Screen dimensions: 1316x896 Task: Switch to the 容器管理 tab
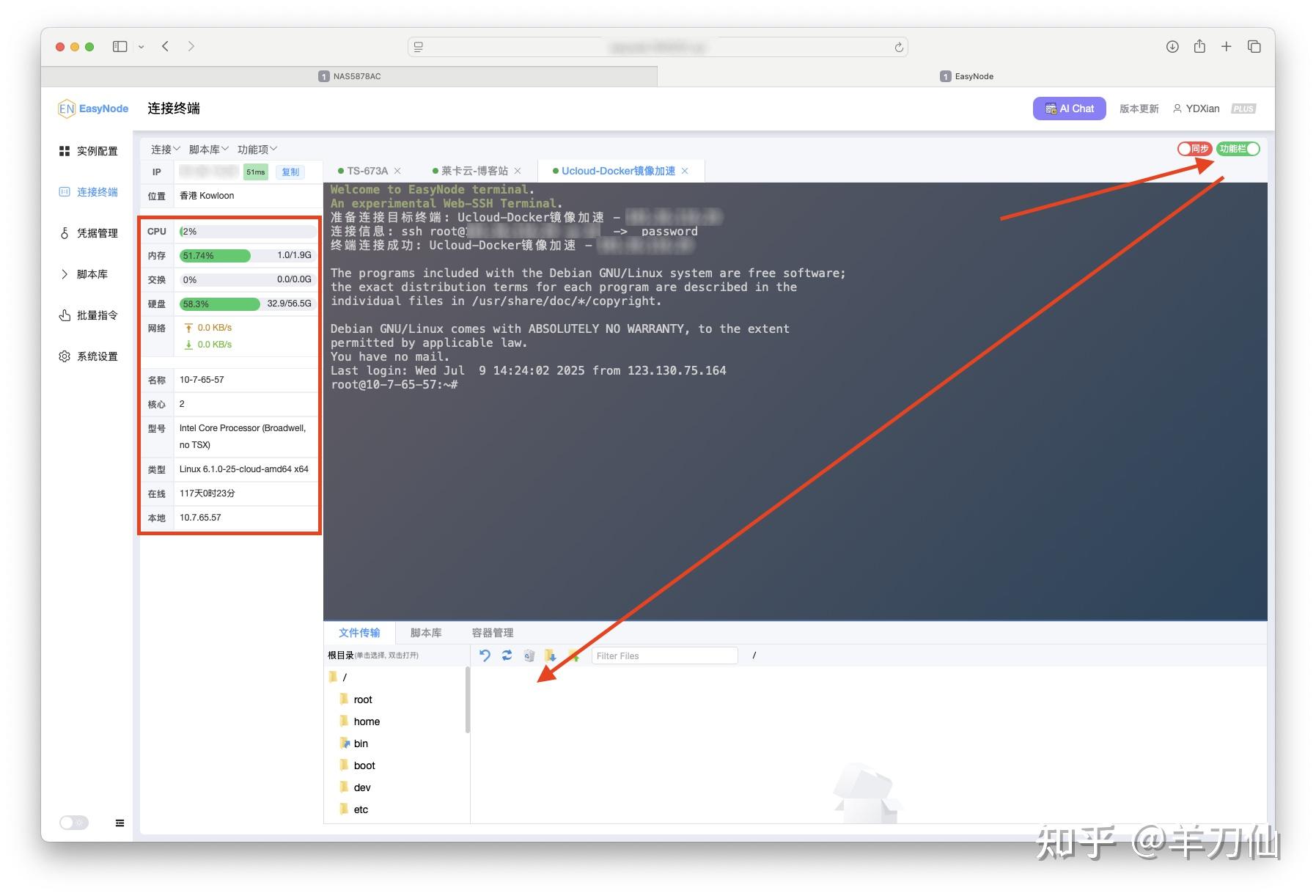click(493, 632)
